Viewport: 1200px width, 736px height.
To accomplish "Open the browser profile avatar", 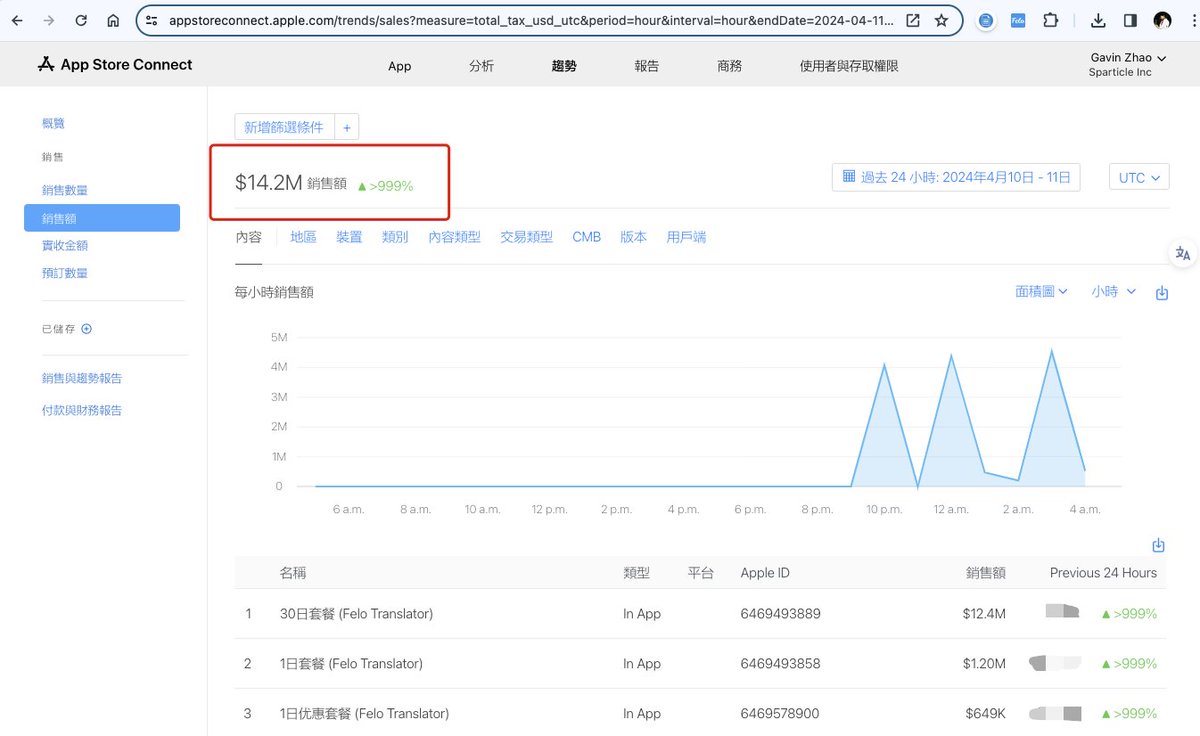I will click(x=1162, y=20).
